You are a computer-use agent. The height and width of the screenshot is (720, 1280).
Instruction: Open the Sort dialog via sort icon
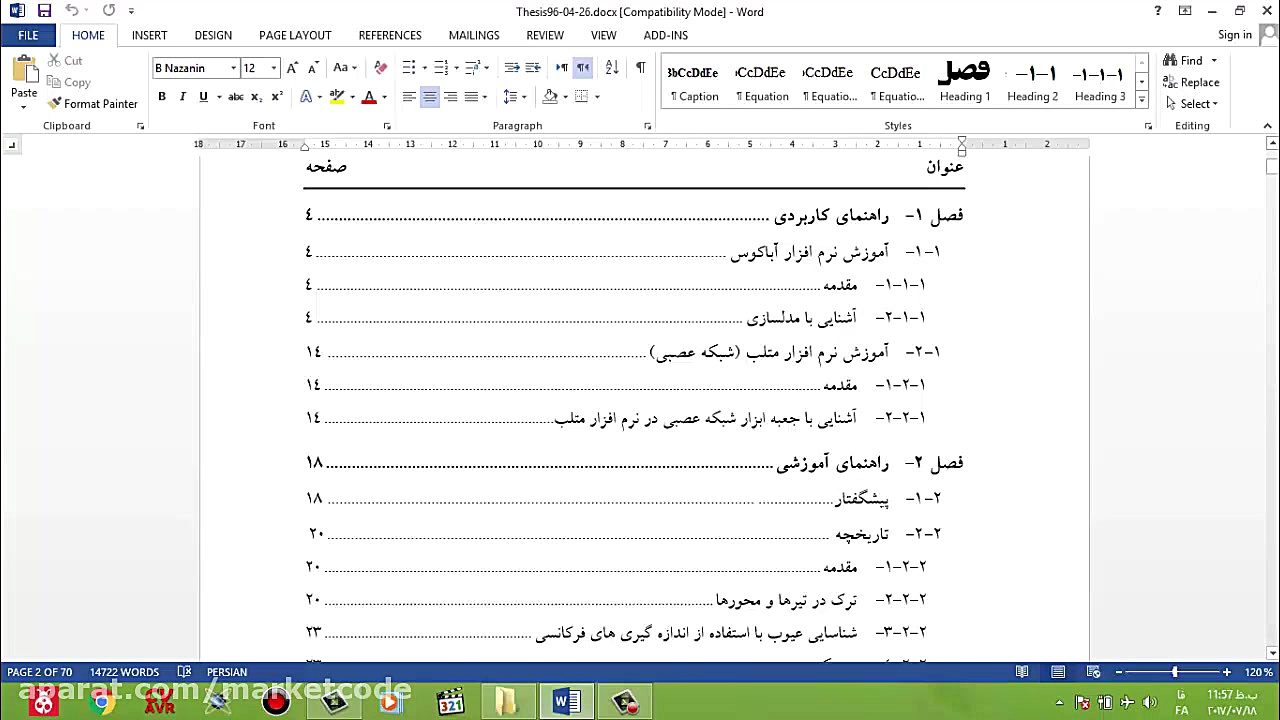point(611,68)
